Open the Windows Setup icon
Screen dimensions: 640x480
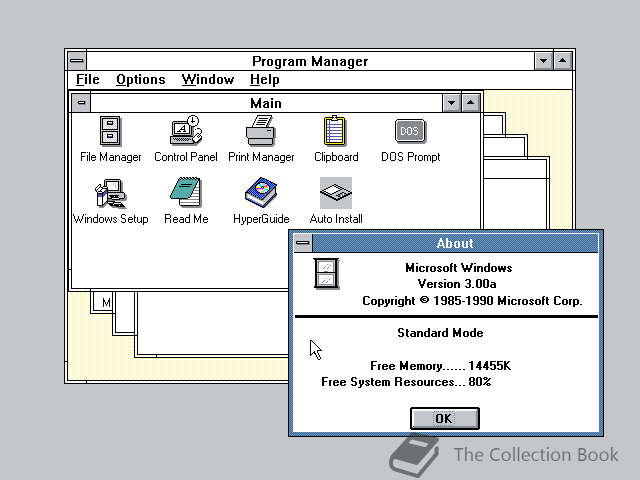point(110,193)
